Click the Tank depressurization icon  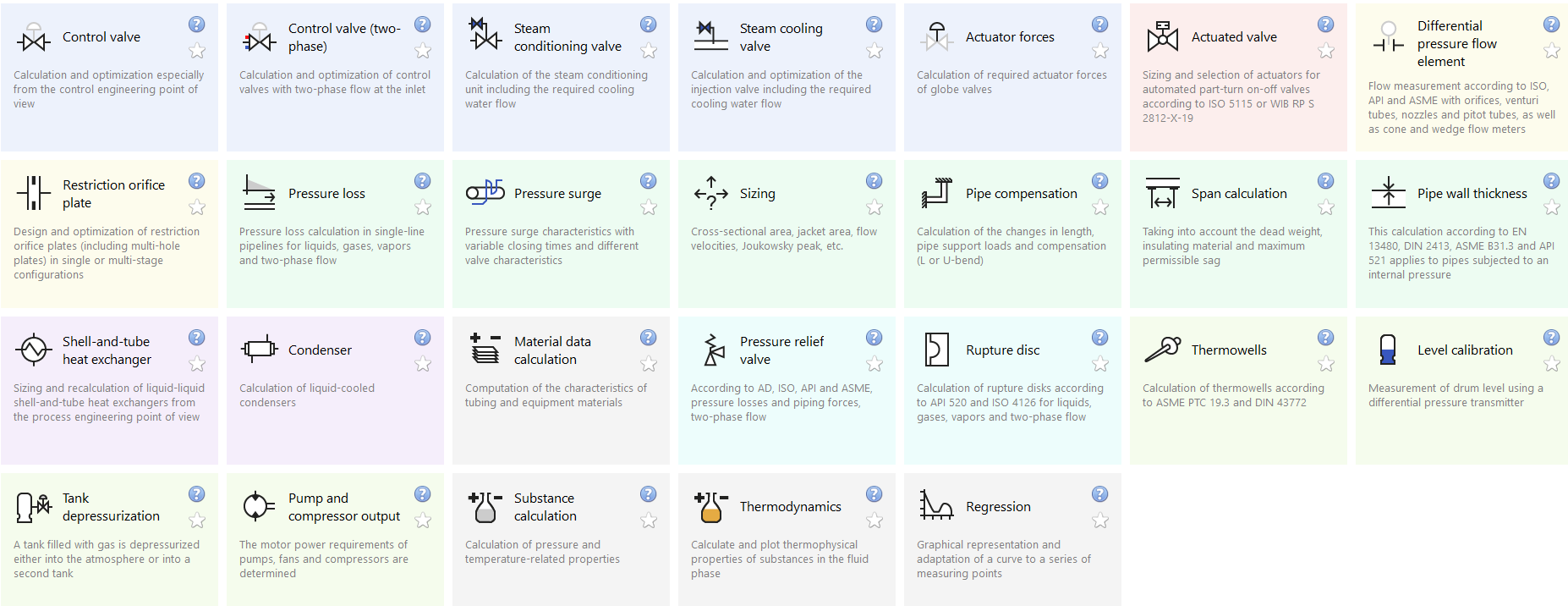coord(34,506)
